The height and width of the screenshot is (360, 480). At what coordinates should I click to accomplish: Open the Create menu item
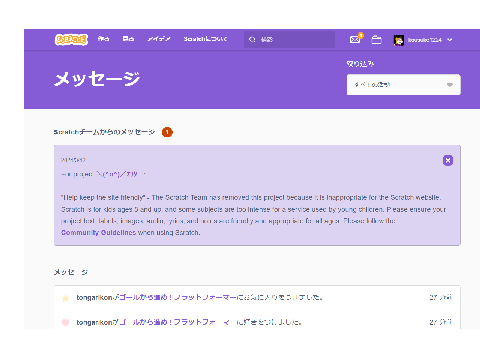click(x=103, y=39)
